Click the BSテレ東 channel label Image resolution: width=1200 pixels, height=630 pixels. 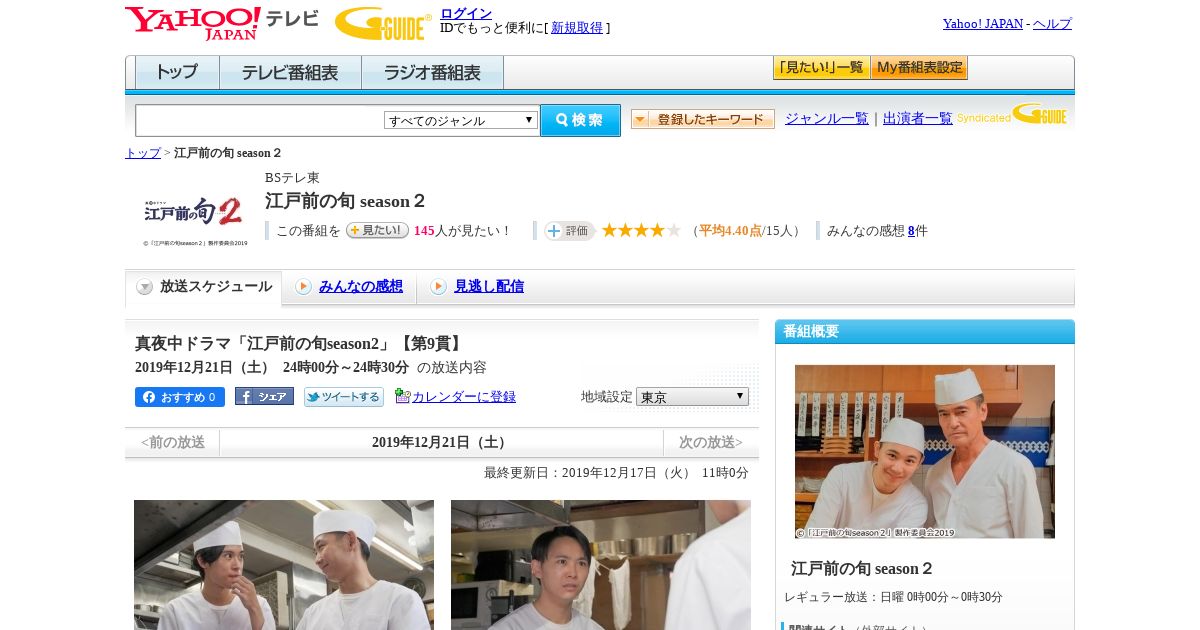[x=292, y=178]
